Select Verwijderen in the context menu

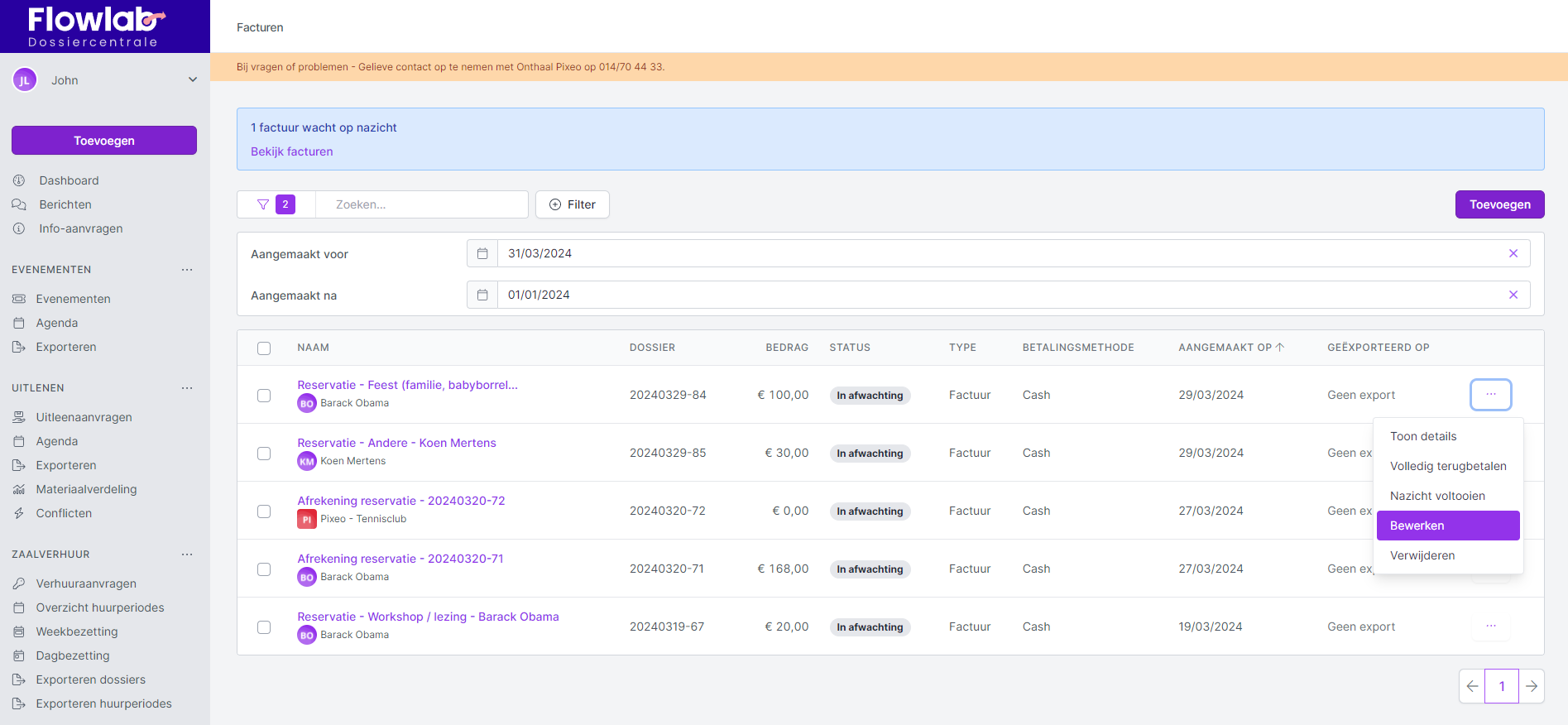(x=1422, y=555)
